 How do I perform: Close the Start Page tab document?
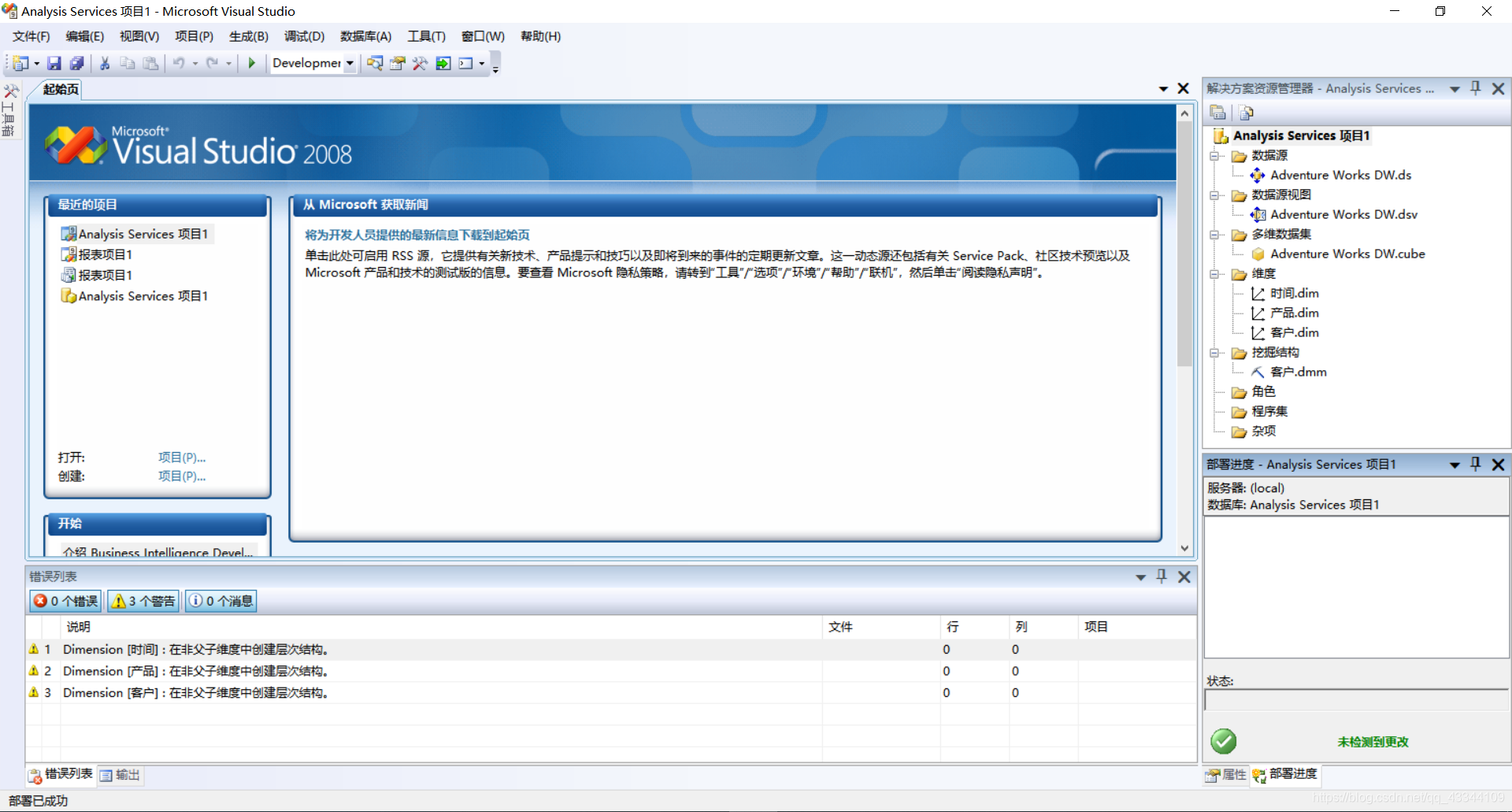[1183, 88]
